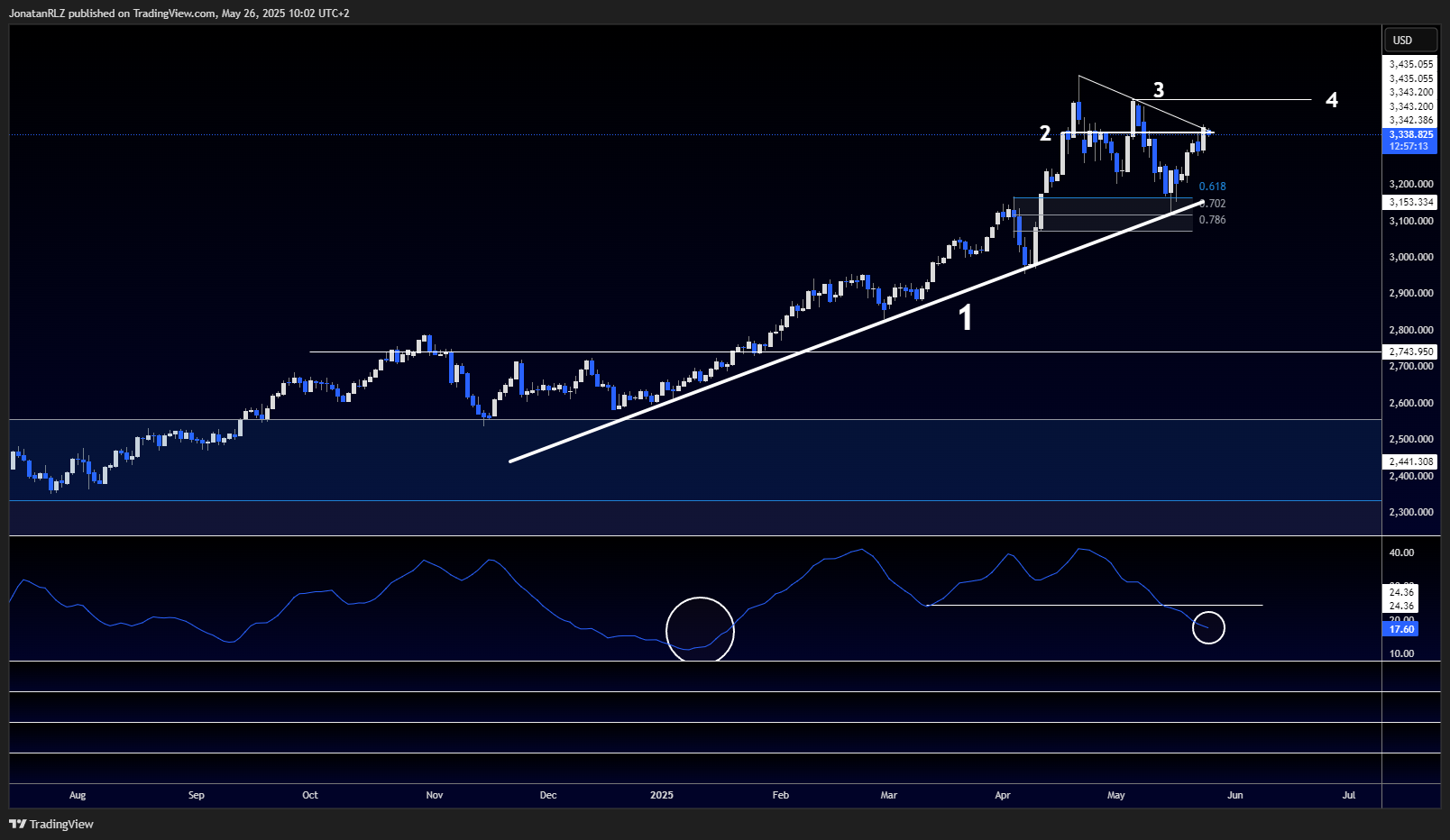This screenshot has height=840, width=1450.
Task: Click the indicator value label 17.60
Action: 1400,629
